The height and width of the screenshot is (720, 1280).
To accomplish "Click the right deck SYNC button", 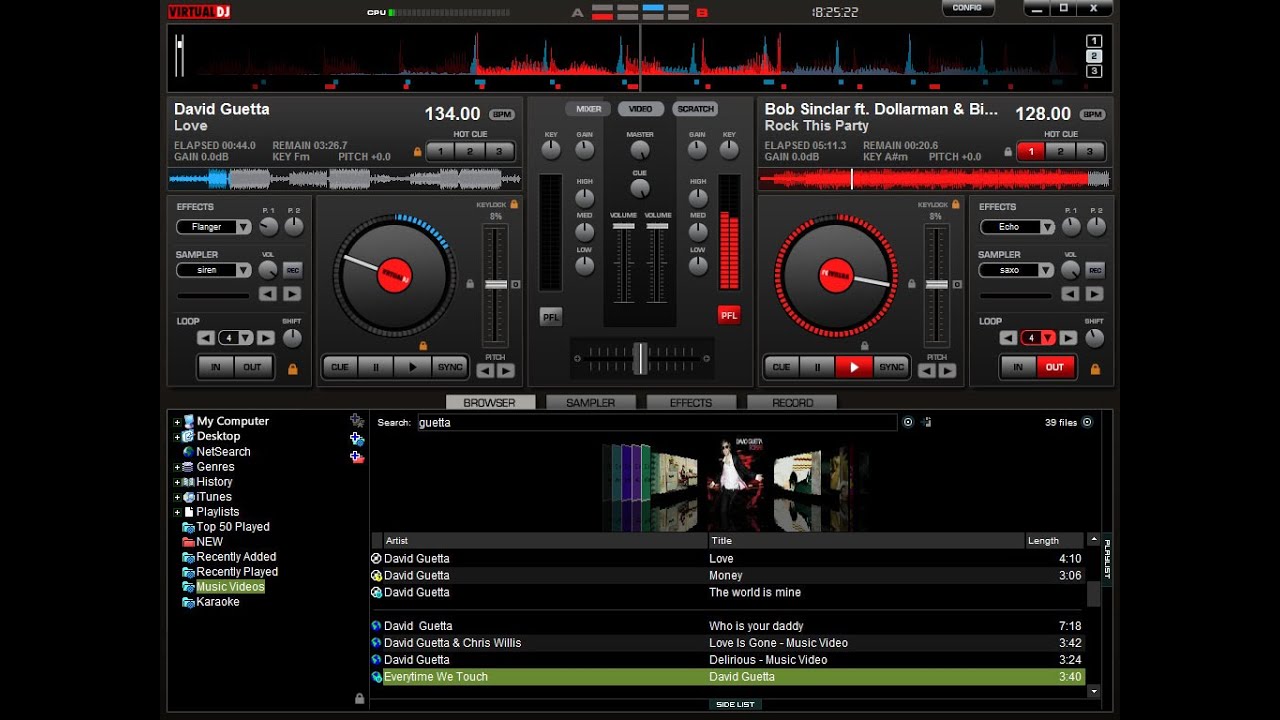I will (891, 367).
